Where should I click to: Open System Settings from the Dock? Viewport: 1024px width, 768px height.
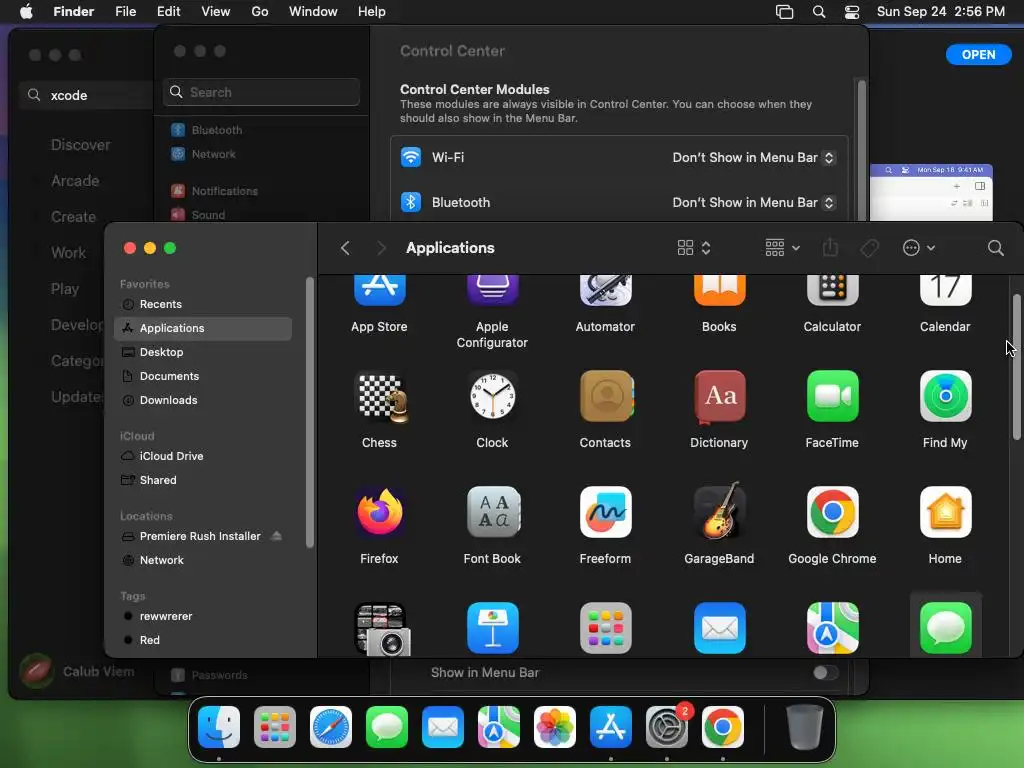tap(666, 727)
